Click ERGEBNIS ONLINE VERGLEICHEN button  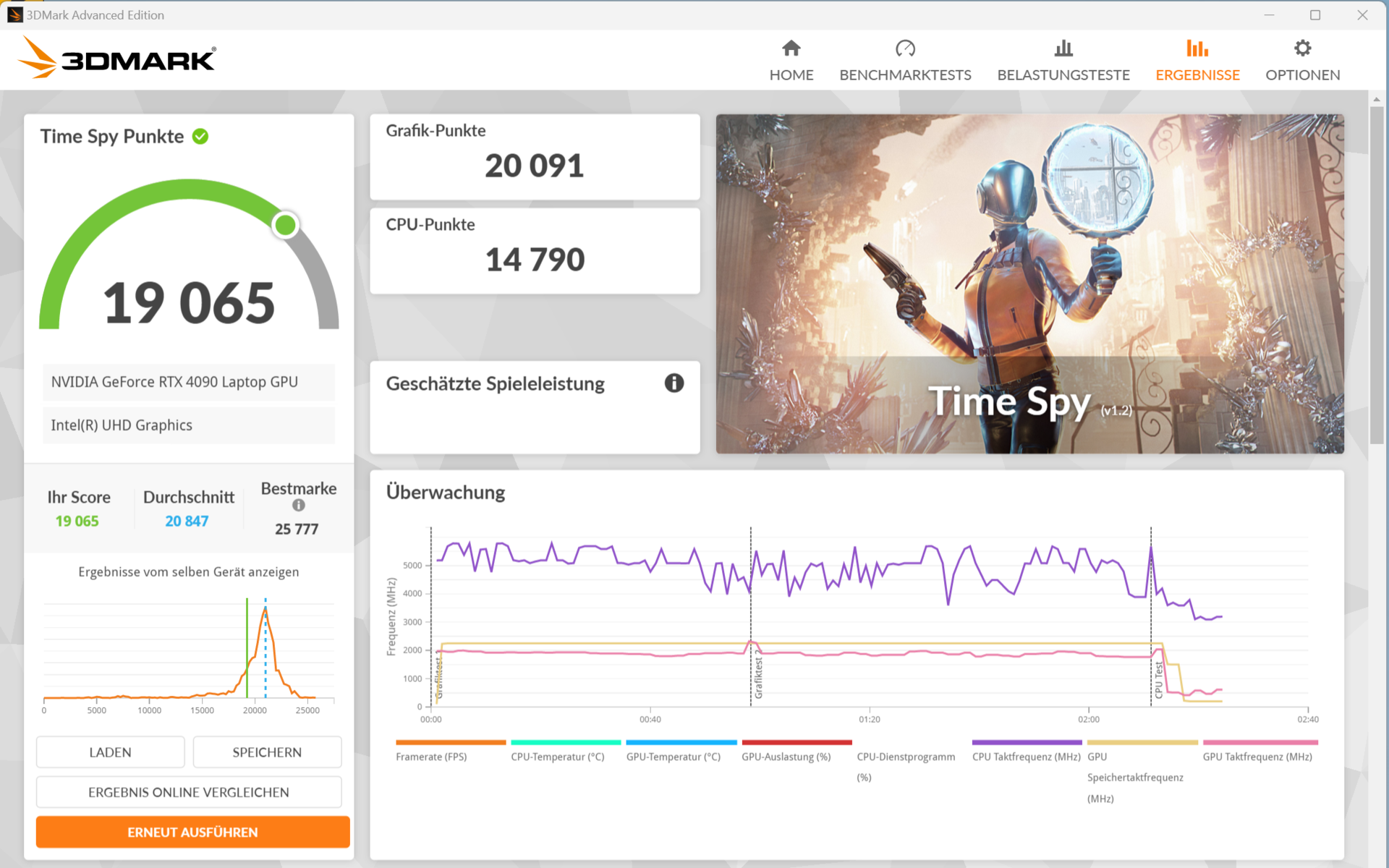click(x=189, y=792)
